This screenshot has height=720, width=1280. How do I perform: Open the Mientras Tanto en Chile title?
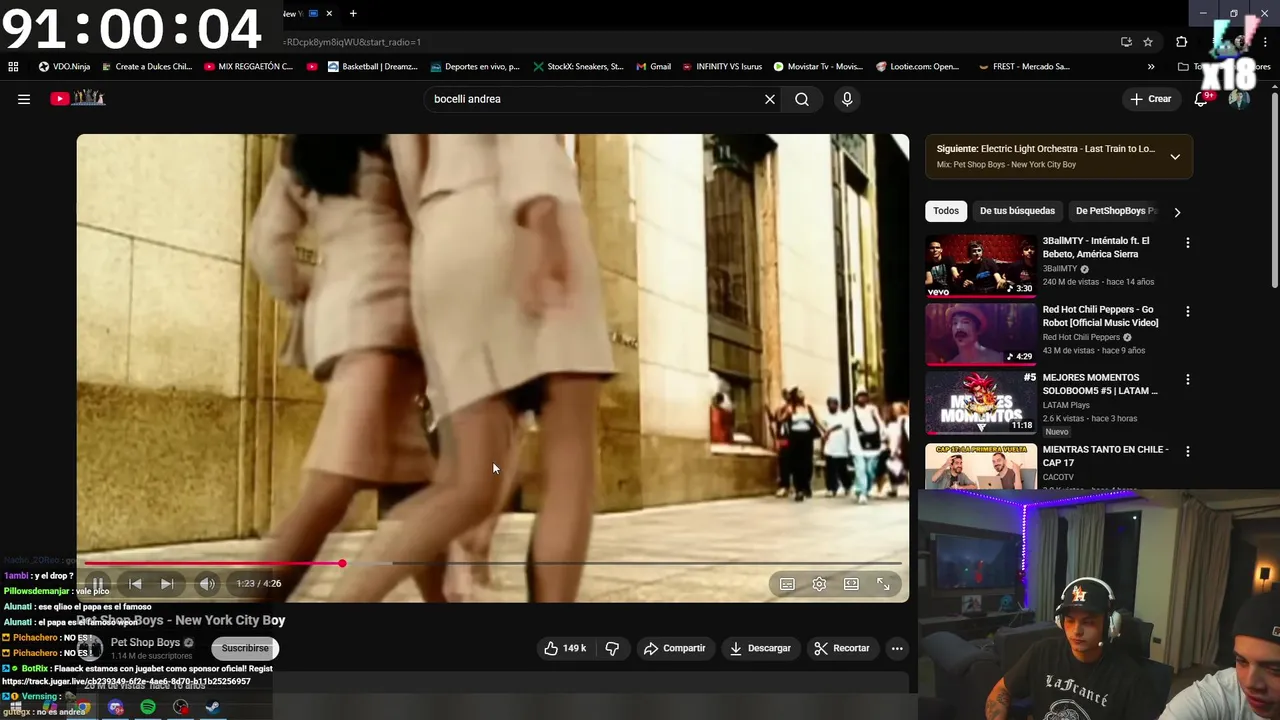[1105, 456]
